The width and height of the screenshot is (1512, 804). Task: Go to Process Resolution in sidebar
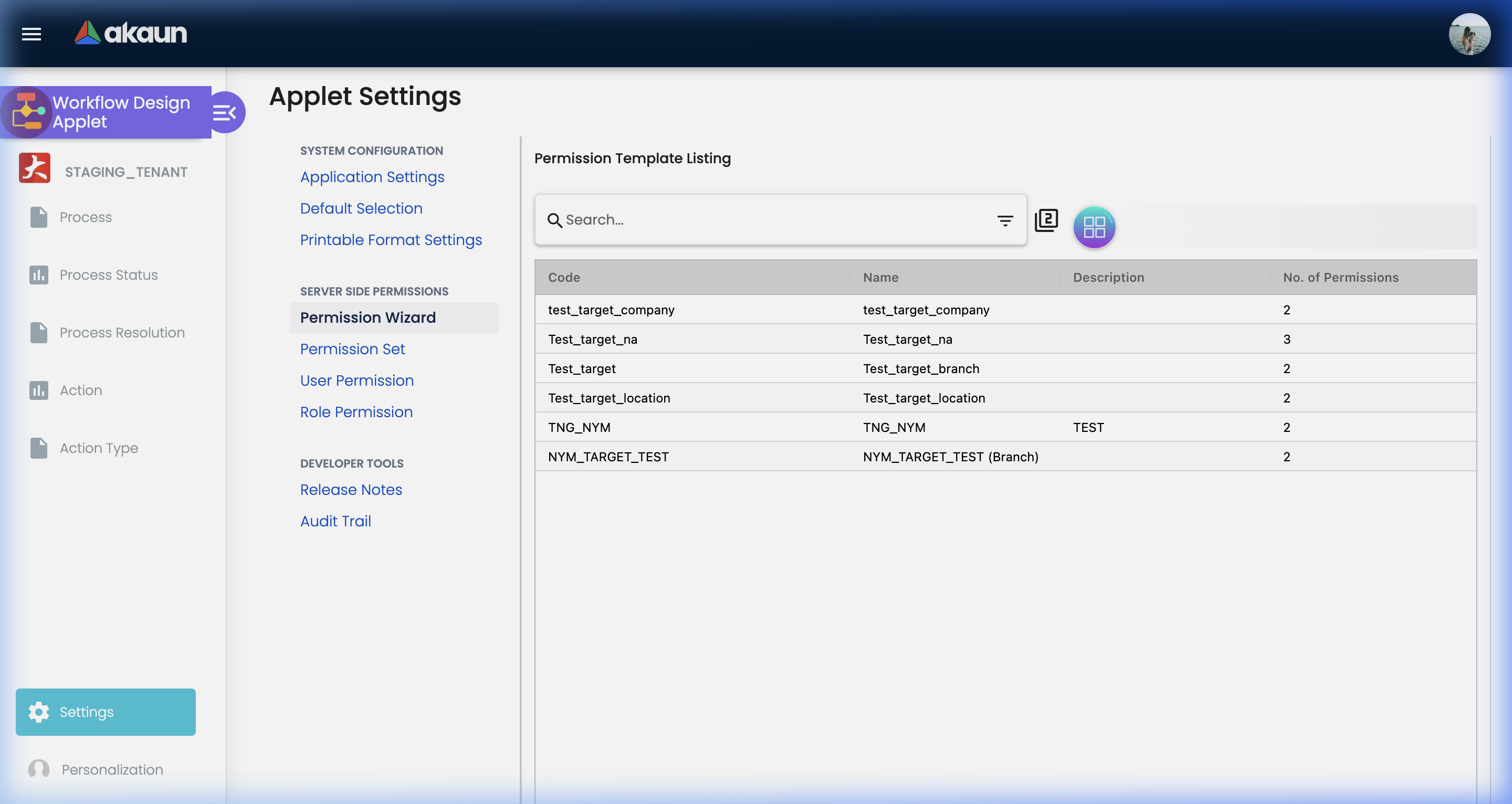coord(122,333)
